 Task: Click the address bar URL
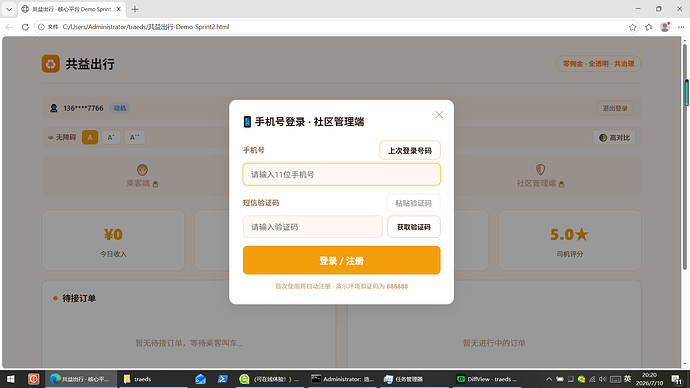point(146,27)
